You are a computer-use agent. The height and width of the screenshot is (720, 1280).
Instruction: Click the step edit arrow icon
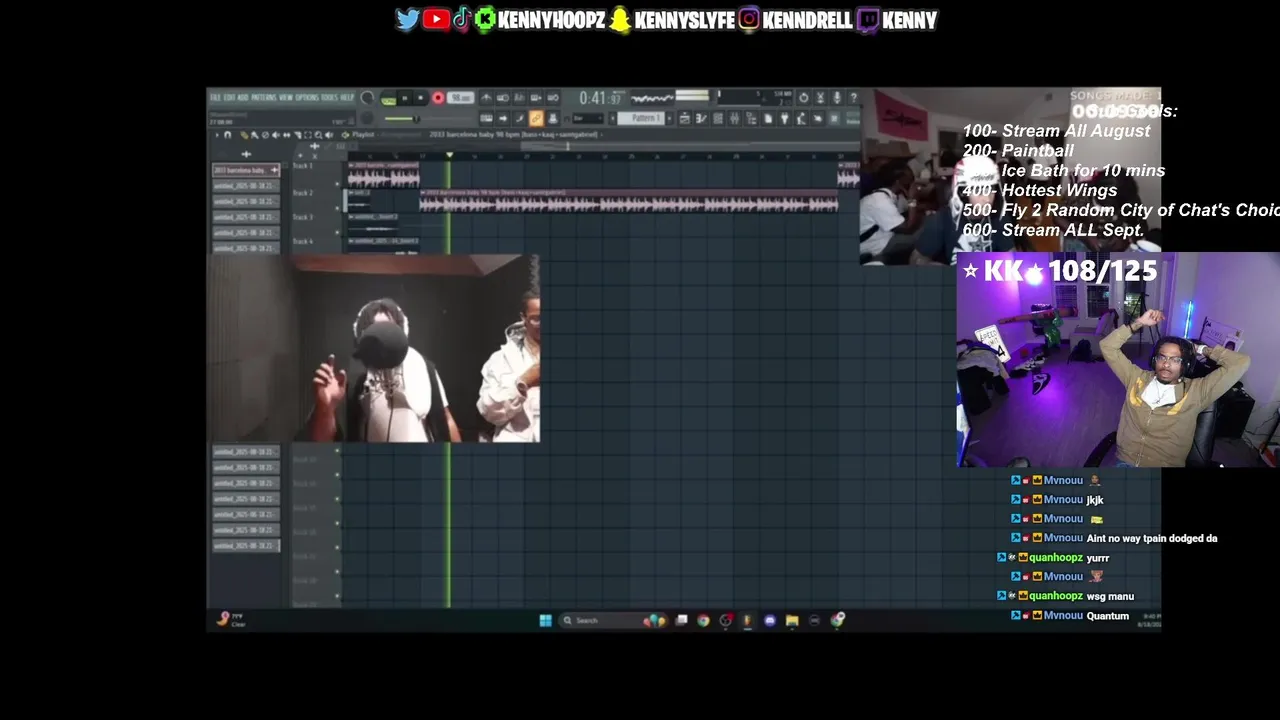pyautogui.click(x=502, y=118)
